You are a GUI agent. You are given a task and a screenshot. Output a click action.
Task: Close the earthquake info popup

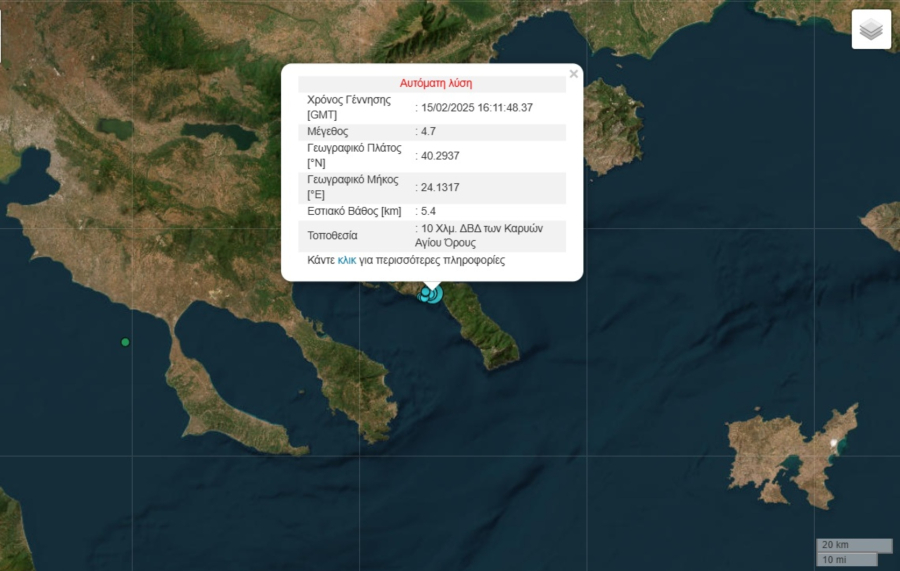pyautogui.click(x=573, y=73)
